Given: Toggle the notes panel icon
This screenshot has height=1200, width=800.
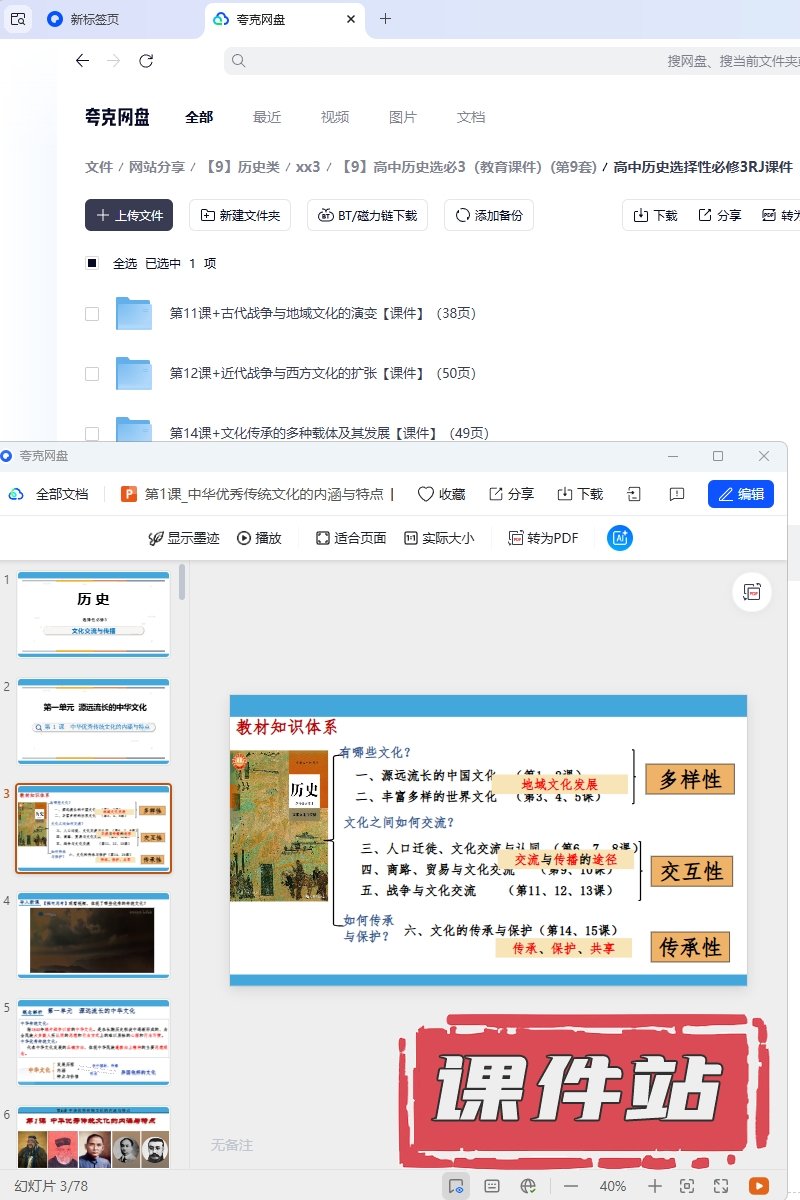Looking at the screenshot, I should (492, 1186).
